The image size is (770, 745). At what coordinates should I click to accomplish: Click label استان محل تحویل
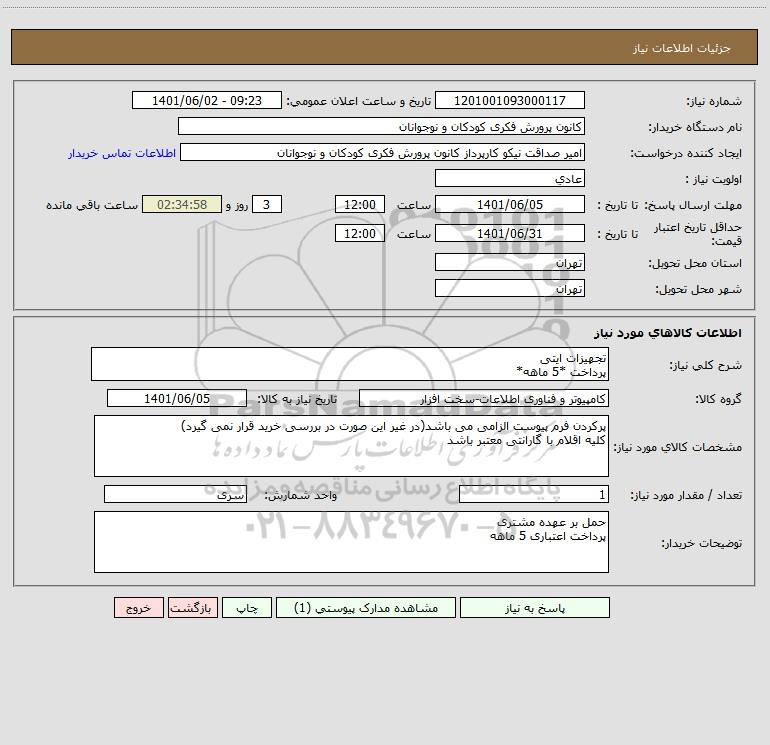coord(695,264)
